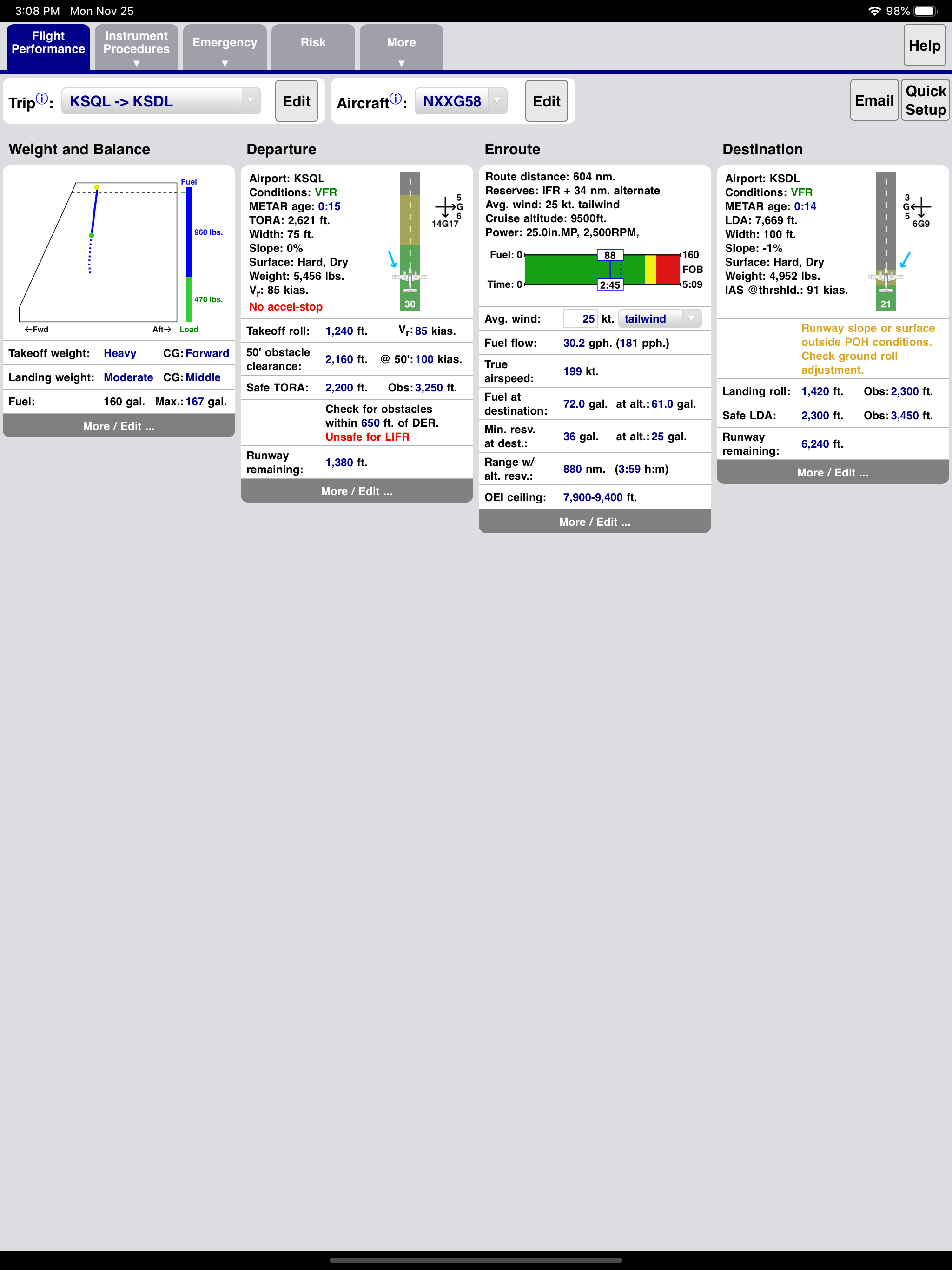The width and height of the screenshot is (952, 1270).
Task: Click the Email button
Action: tap(873, 100)
